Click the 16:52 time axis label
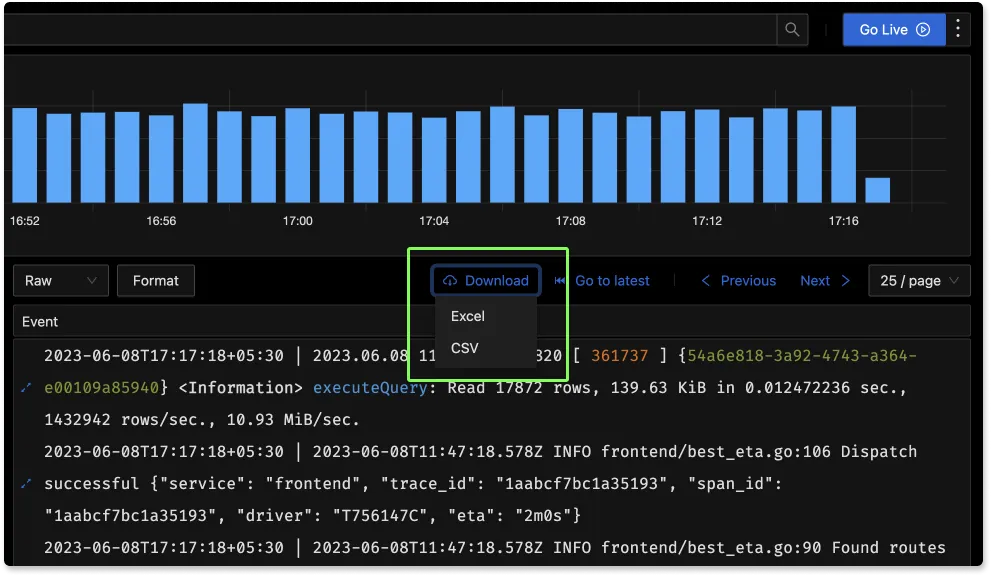 point(25,221)
